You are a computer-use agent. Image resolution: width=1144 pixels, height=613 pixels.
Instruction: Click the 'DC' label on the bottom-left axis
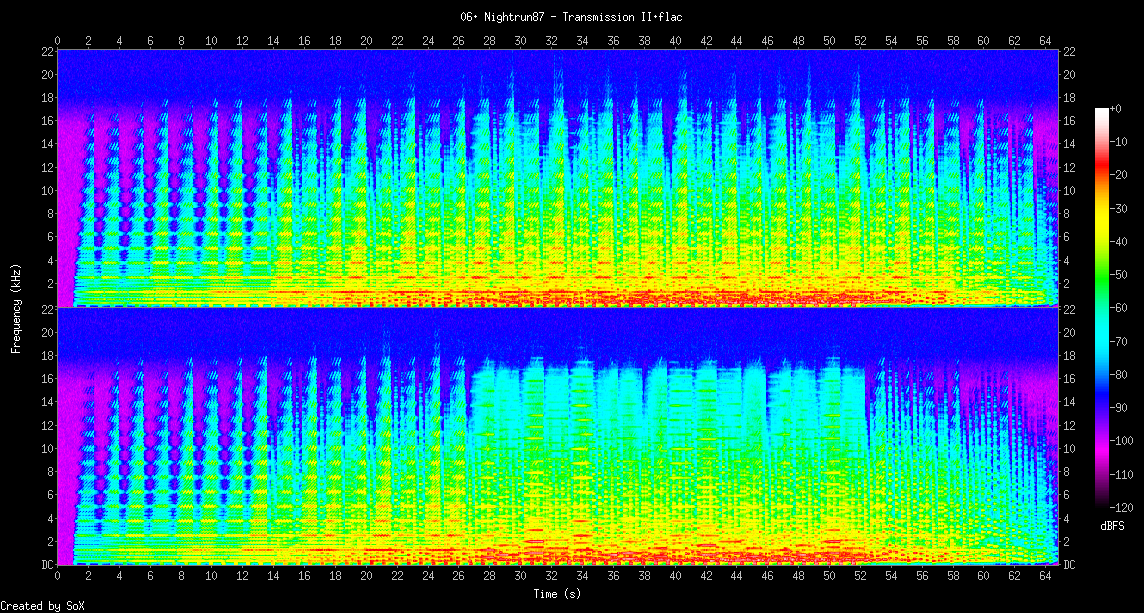click(47, 565)
